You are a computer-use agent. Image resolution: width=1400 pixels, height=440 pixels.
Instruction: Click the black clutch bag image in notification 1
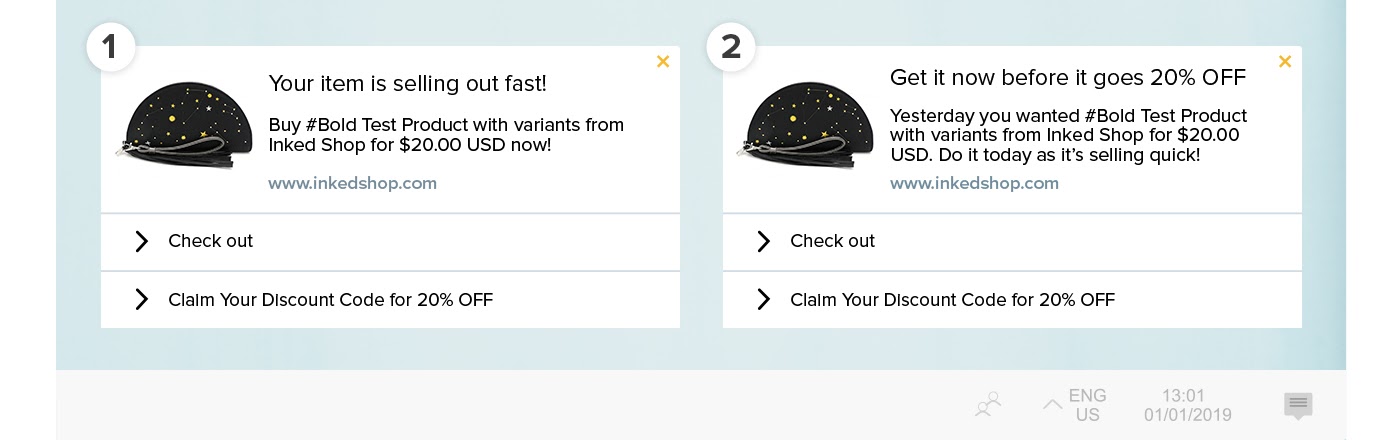pyautogui.click(x=178, y=124)
